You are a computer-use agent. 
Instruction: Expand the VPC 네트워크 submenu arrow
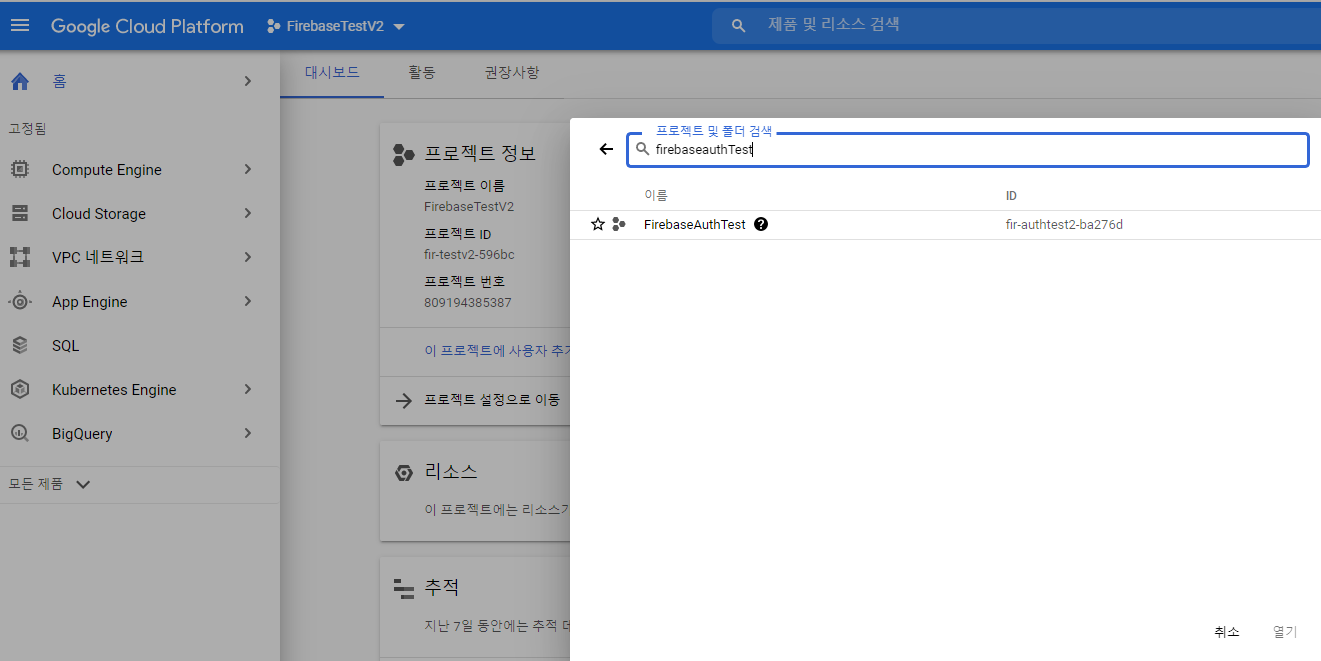click(248, 257)
